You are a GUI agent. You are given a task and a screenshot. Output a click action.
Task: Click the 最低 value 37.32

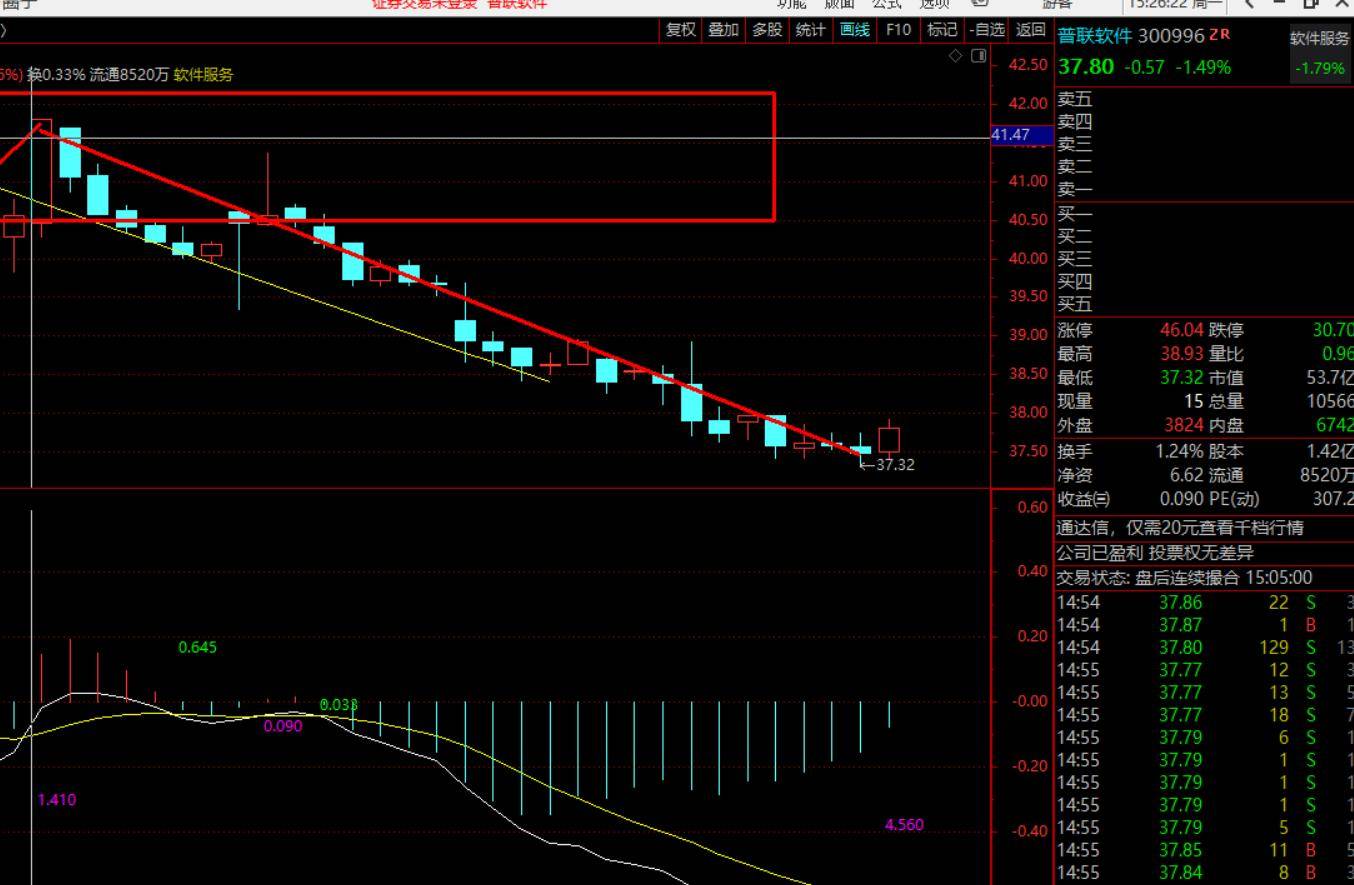click(x=1182, y=378)
